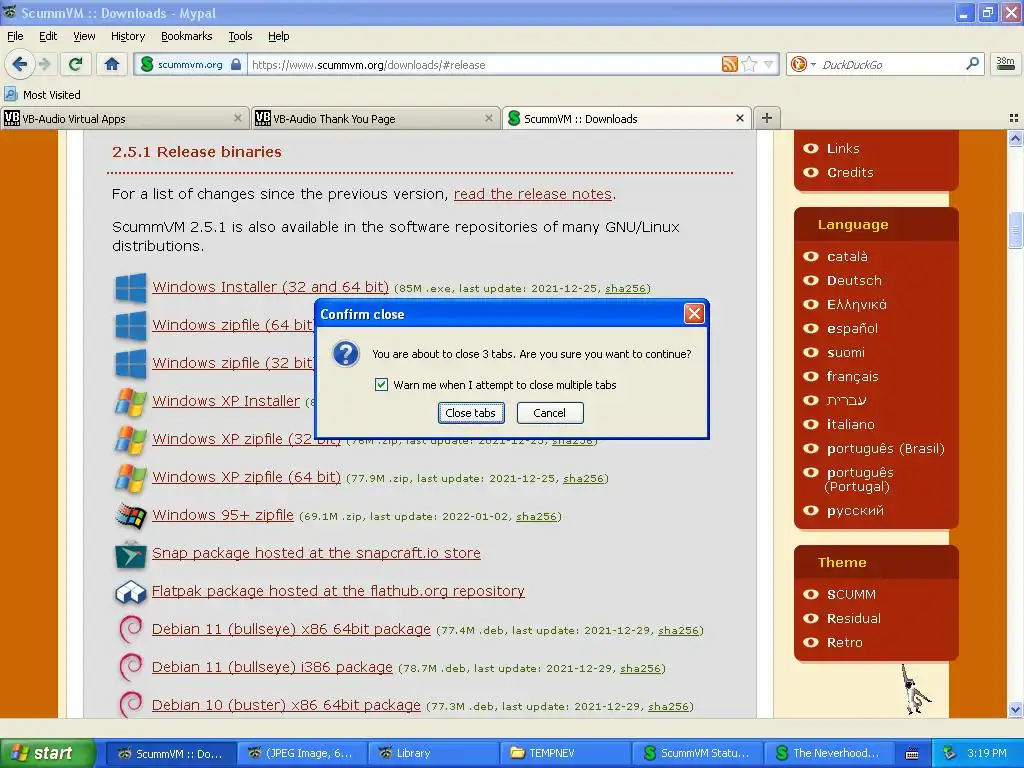Switch to VB-Audio Virtual Apps tab
1024x768 pixels.
coord(124,118)
